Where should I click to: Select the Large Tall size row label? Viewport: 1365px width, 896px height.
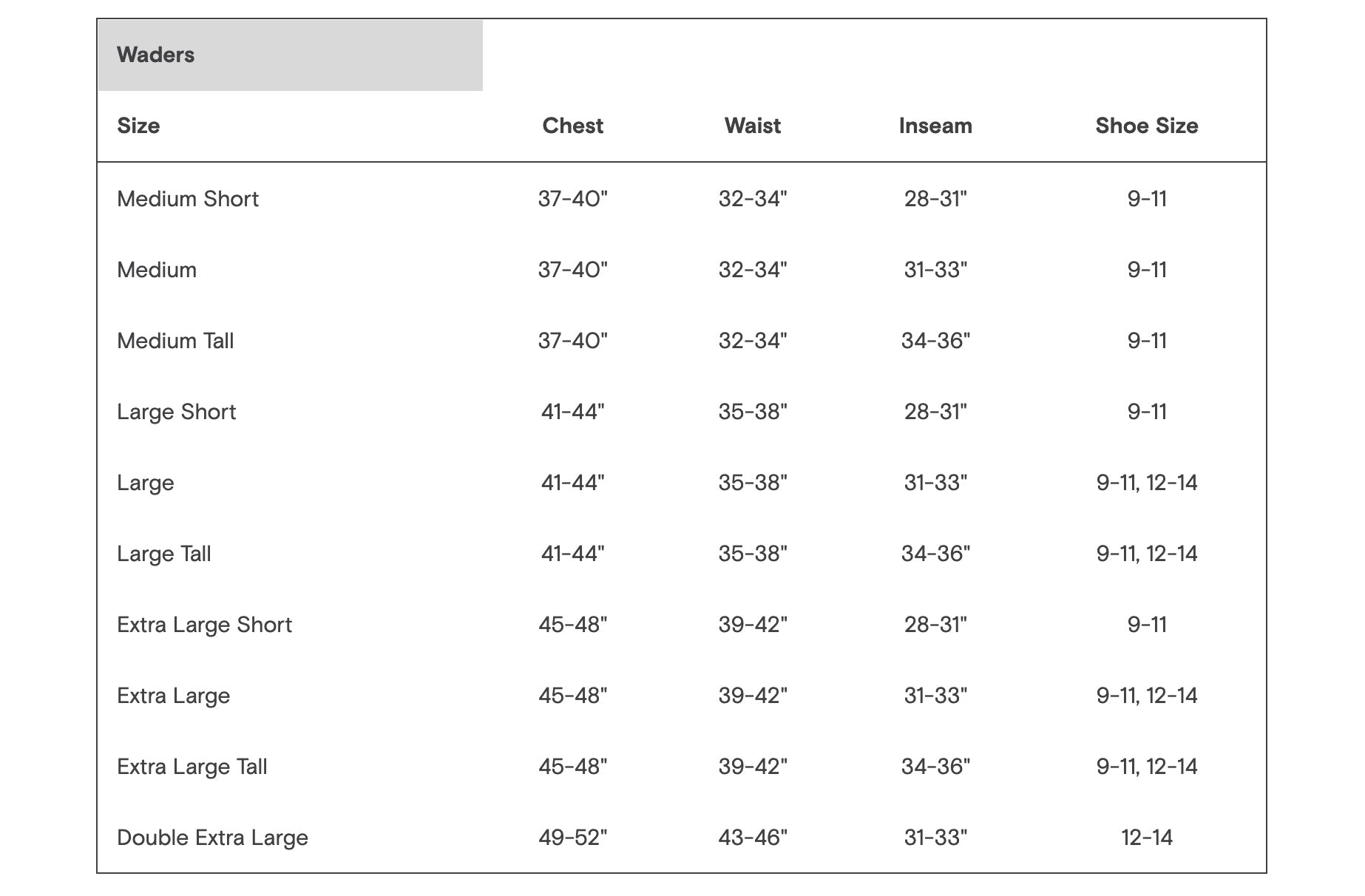pyautogui.click(x=163, y=554)
